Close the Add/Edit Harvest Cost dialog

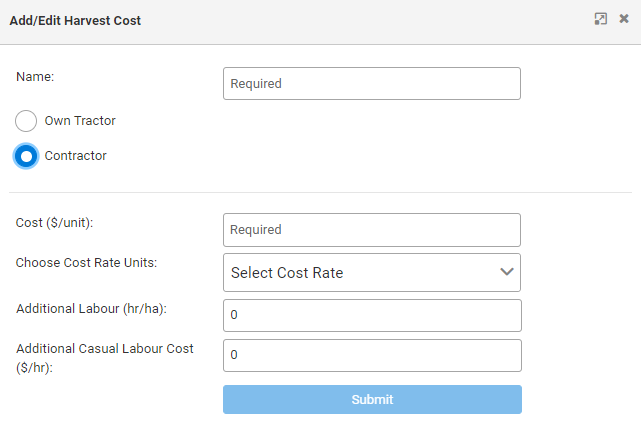624,19
